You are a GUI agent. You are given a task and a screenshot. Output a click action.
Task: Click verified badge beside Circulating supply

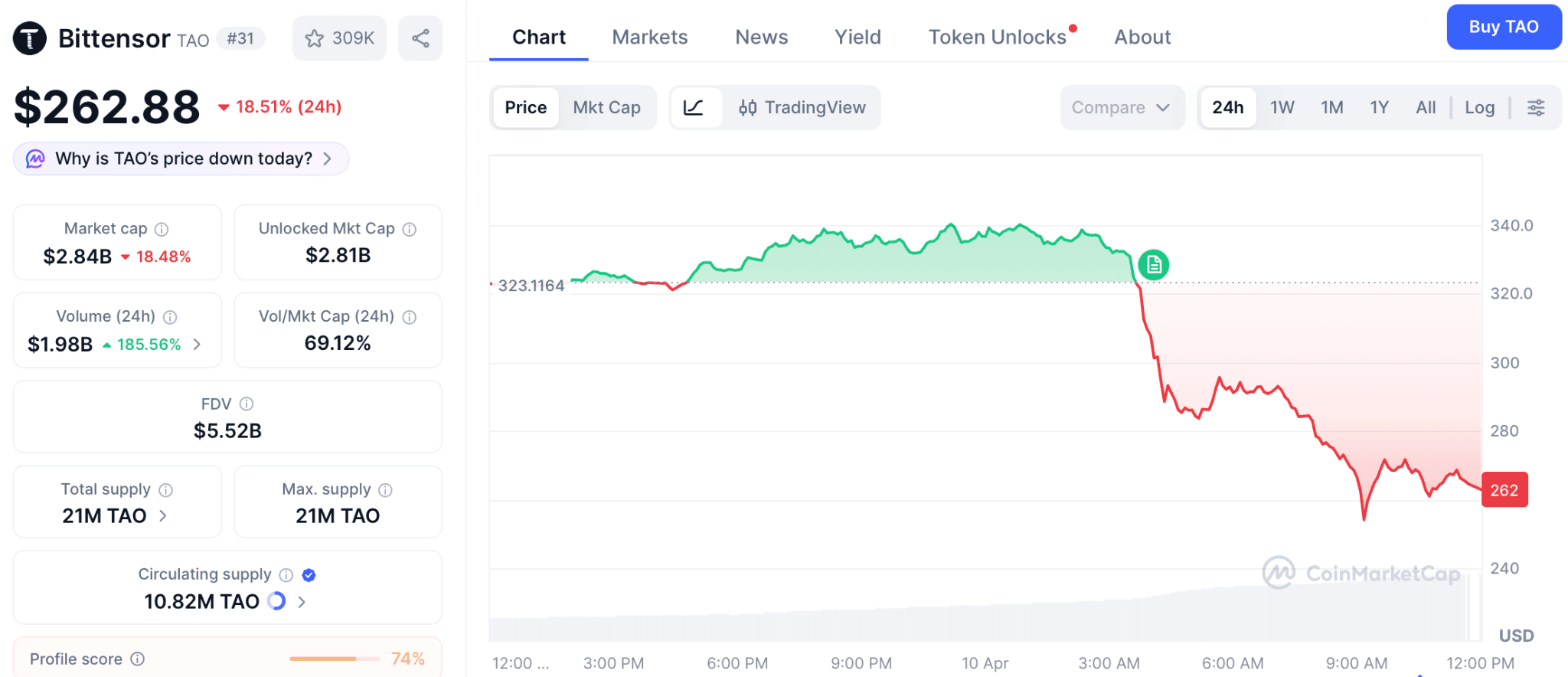click(309, 575)
